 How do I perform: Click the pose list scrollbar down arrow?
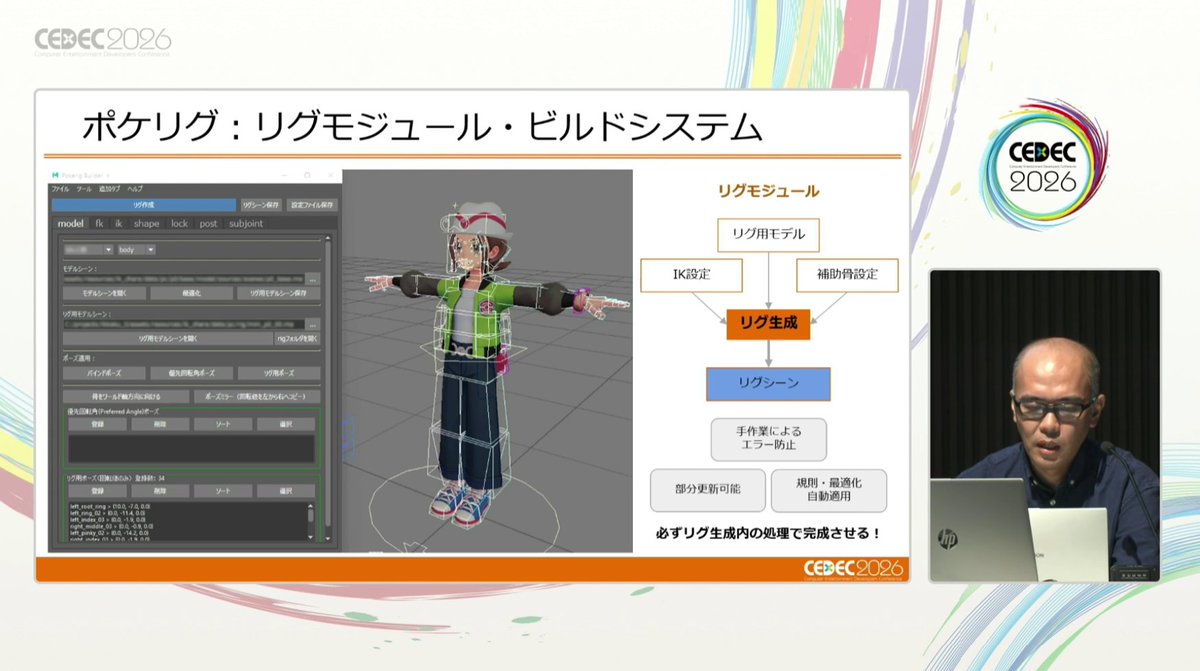point(312,538)
